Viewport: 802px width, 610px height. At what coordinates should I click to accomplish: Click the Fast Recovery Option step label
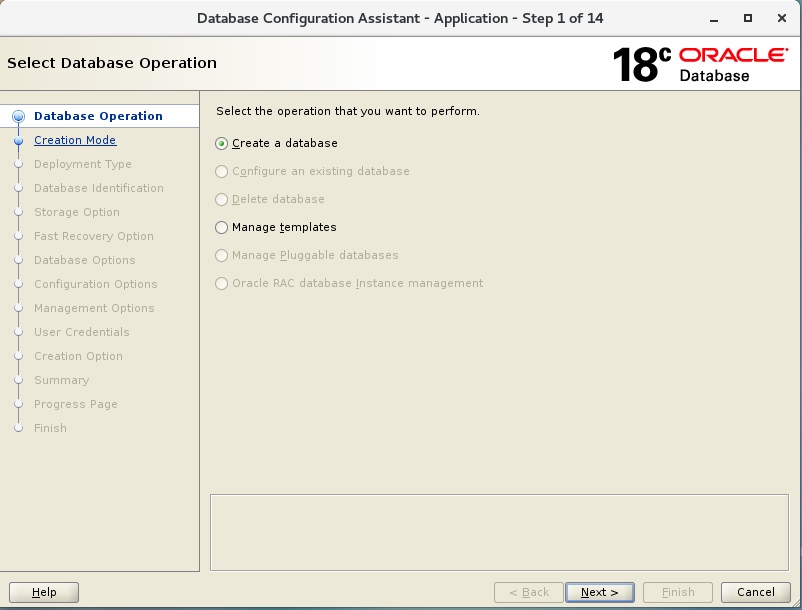[95, 236]
